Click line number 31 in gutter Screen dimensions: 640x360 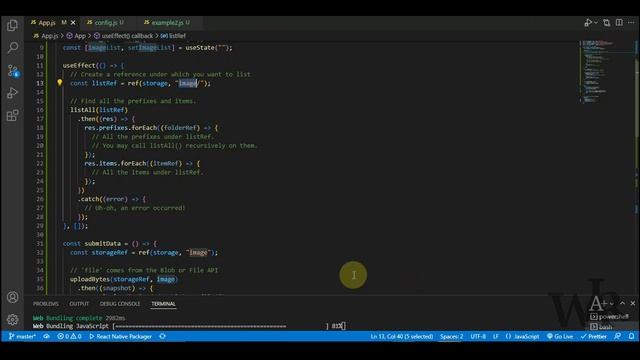[40, 243]
